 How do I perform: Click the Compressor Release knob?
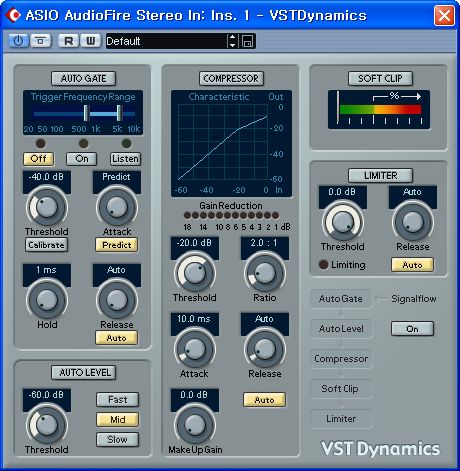click(x=265, y=349)
